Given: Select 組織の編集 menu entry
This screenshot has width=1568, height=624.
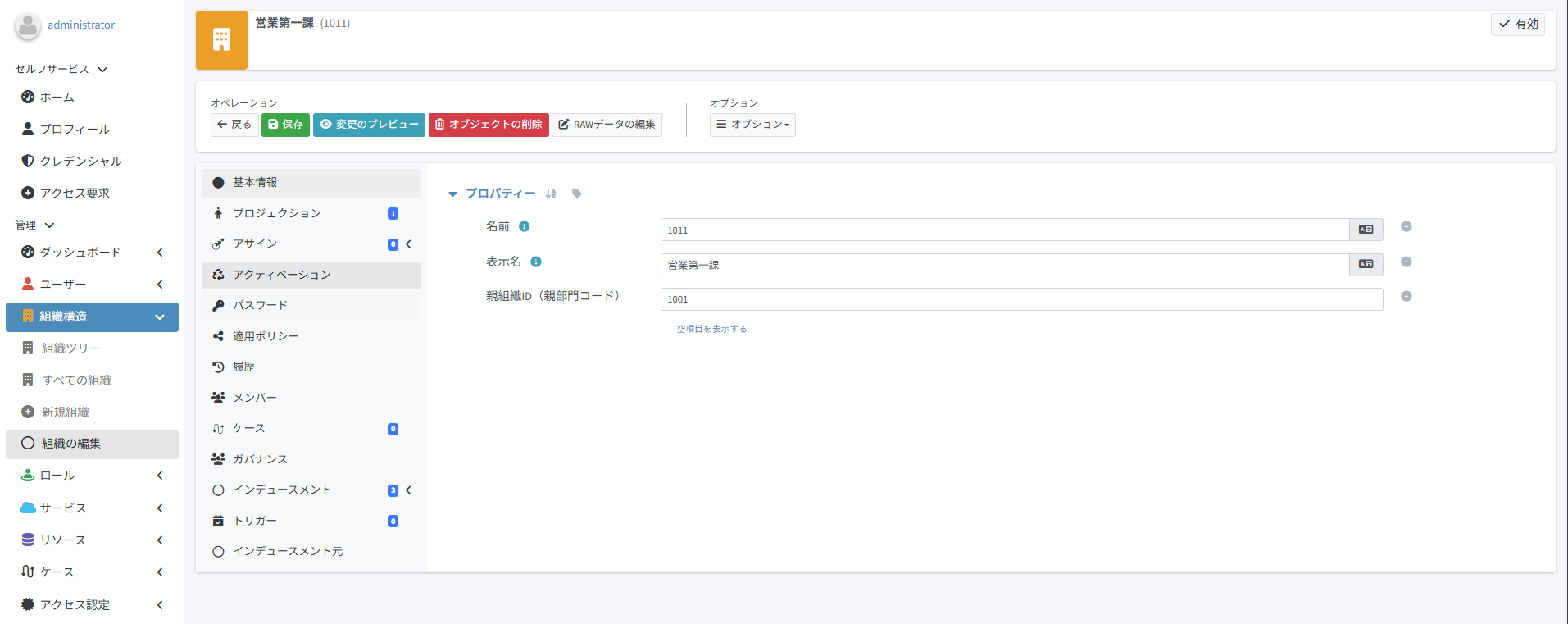Looking at the screenshot, I should click(92, 444).
